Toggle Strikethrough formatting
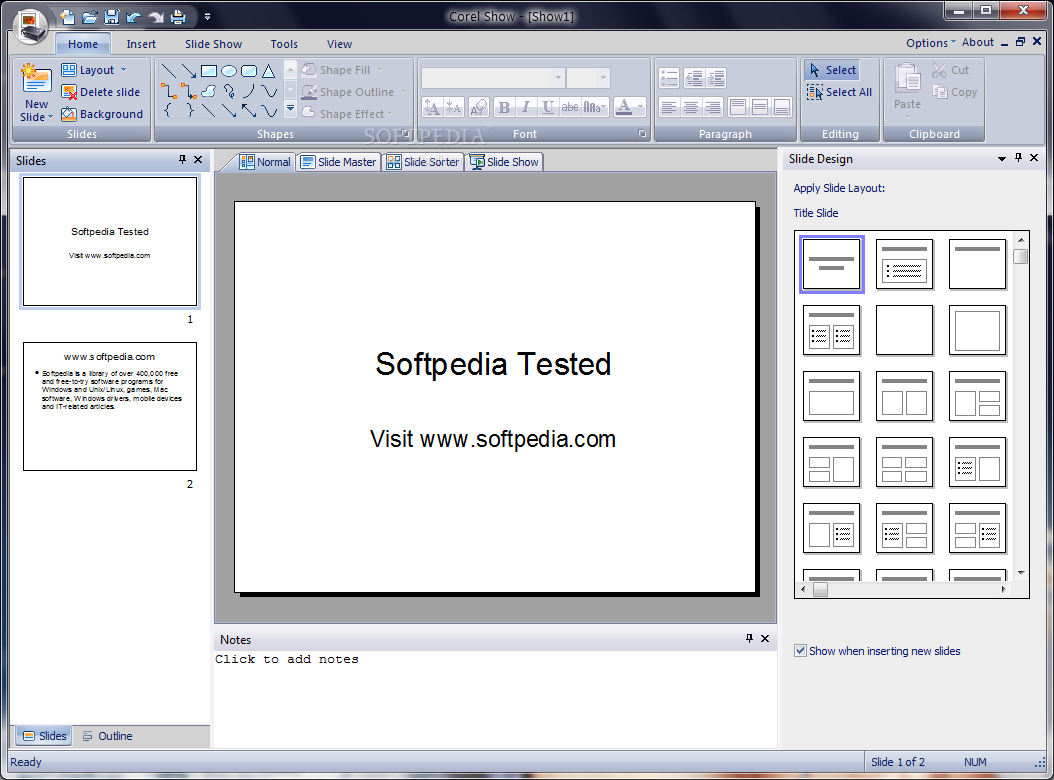Image resolution: width=1054 pixels, height=780 pixels. tap(570, 108)
